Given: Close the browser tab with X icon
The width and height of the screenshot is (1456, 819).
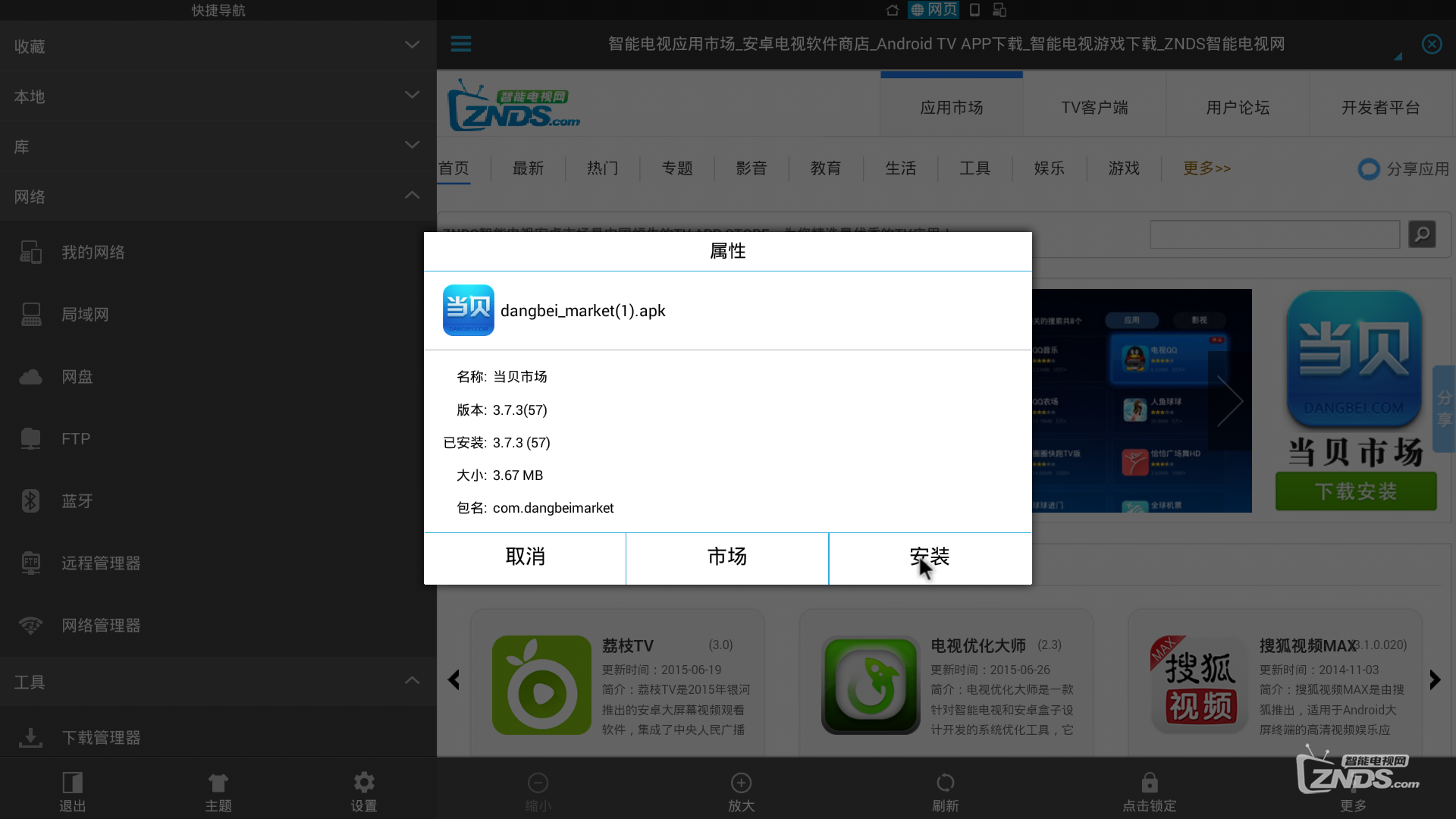Looking at the screenshot, I should (1432, 44).
